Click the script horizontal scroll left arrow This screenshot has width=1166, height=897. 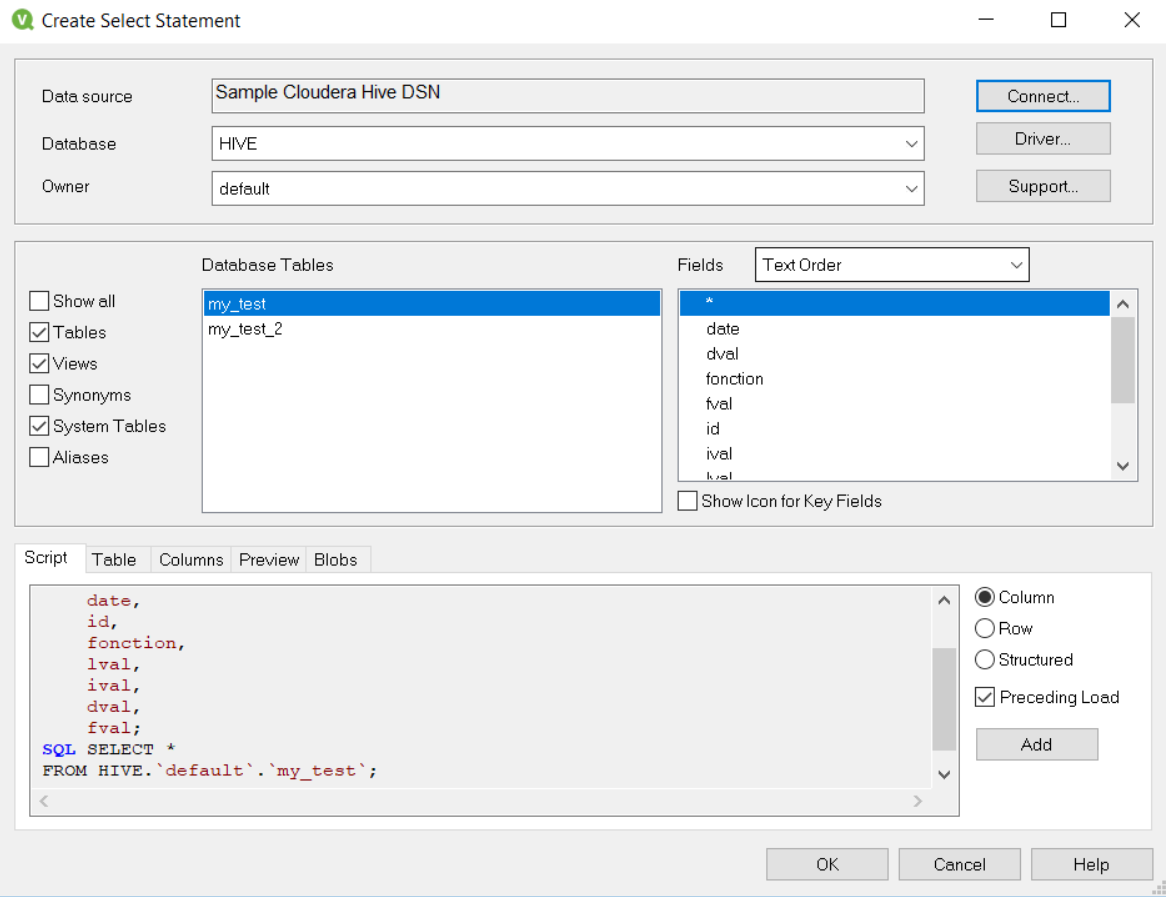[44, 801]
